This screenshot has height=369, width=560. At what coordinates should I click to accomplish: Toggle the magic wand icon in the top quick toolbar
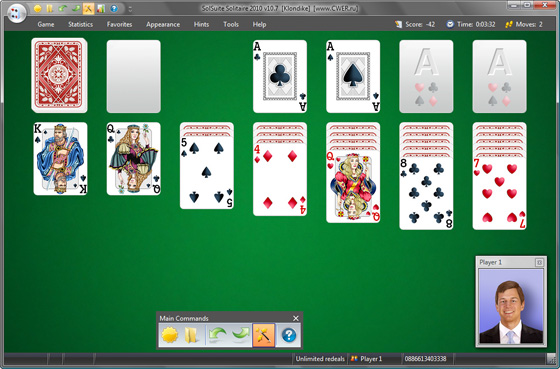(88, 9)
